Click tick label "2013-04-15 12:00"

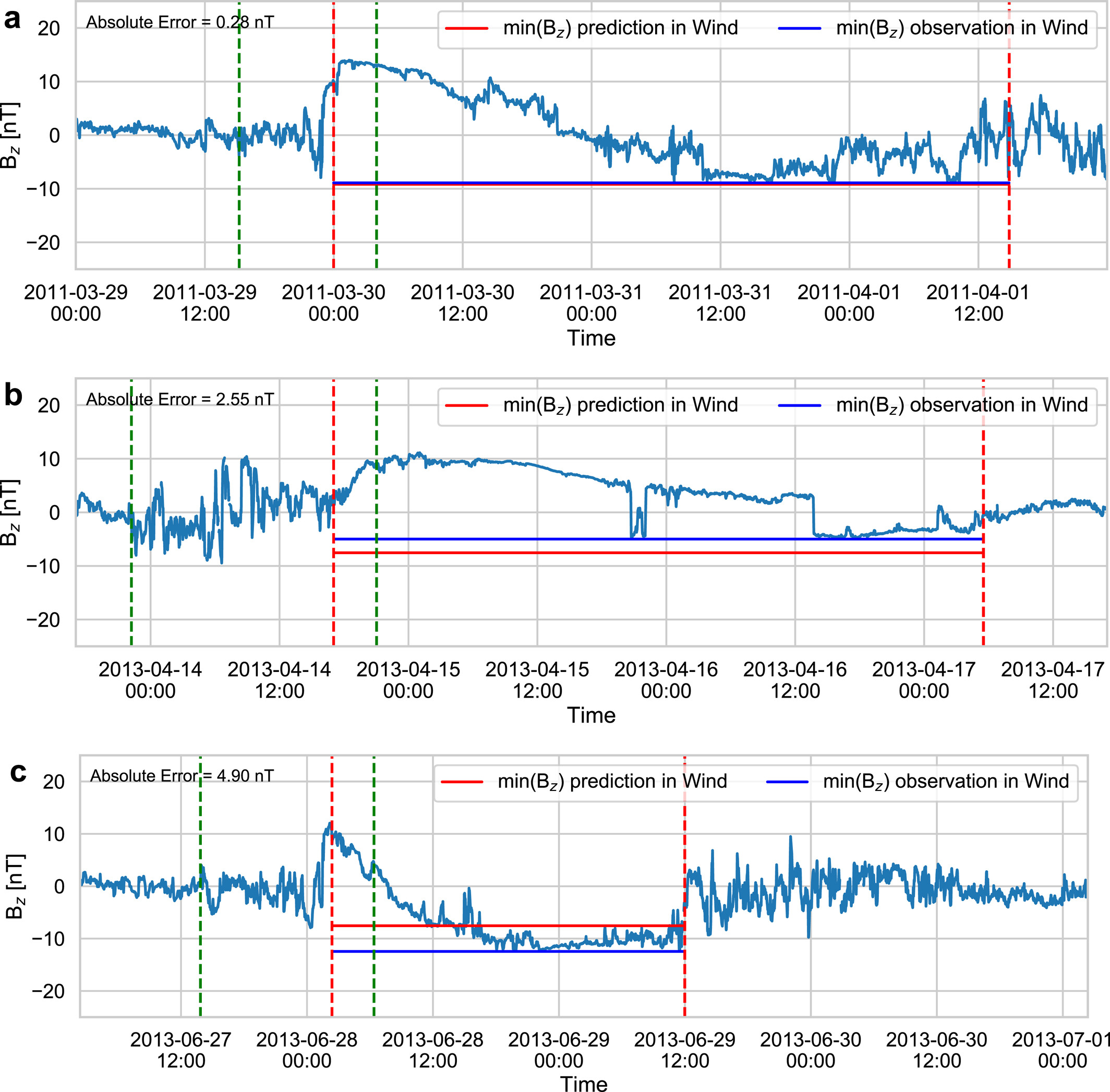tap(537, 680)
